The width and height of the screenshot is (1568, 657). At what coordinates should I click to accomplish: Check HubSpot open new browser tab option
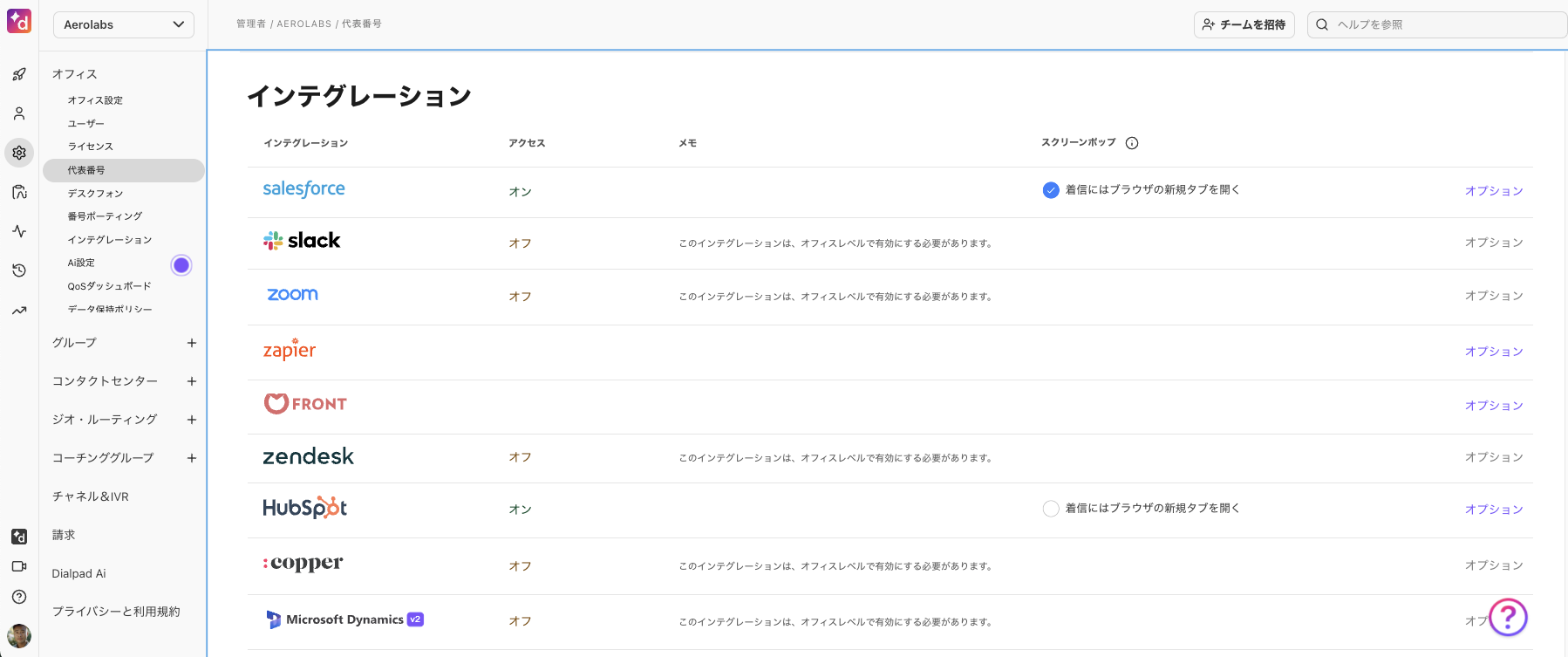click(x=1051, y=509)
